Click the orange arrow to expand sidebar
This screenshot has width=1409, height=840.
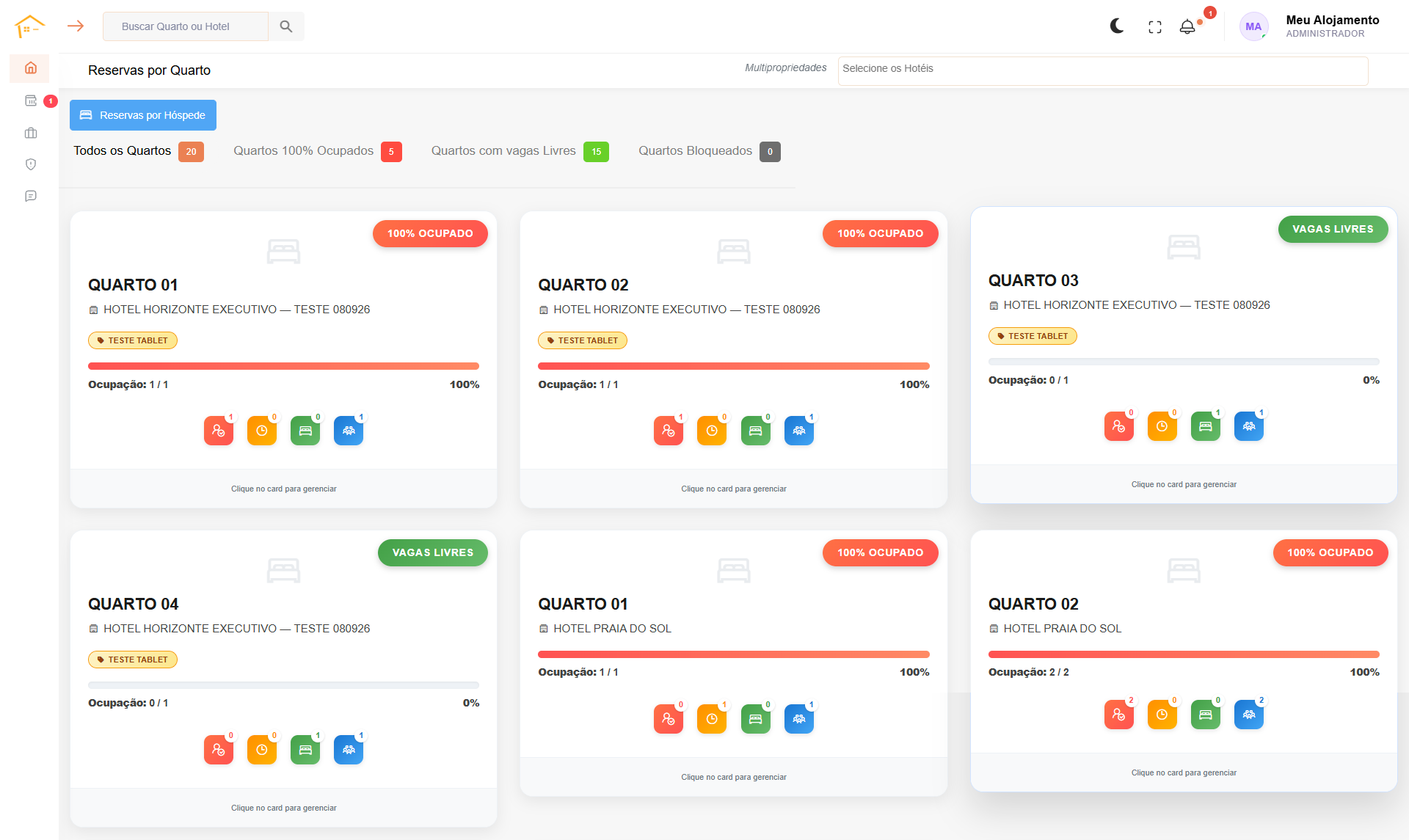click(x=76, y=26)
